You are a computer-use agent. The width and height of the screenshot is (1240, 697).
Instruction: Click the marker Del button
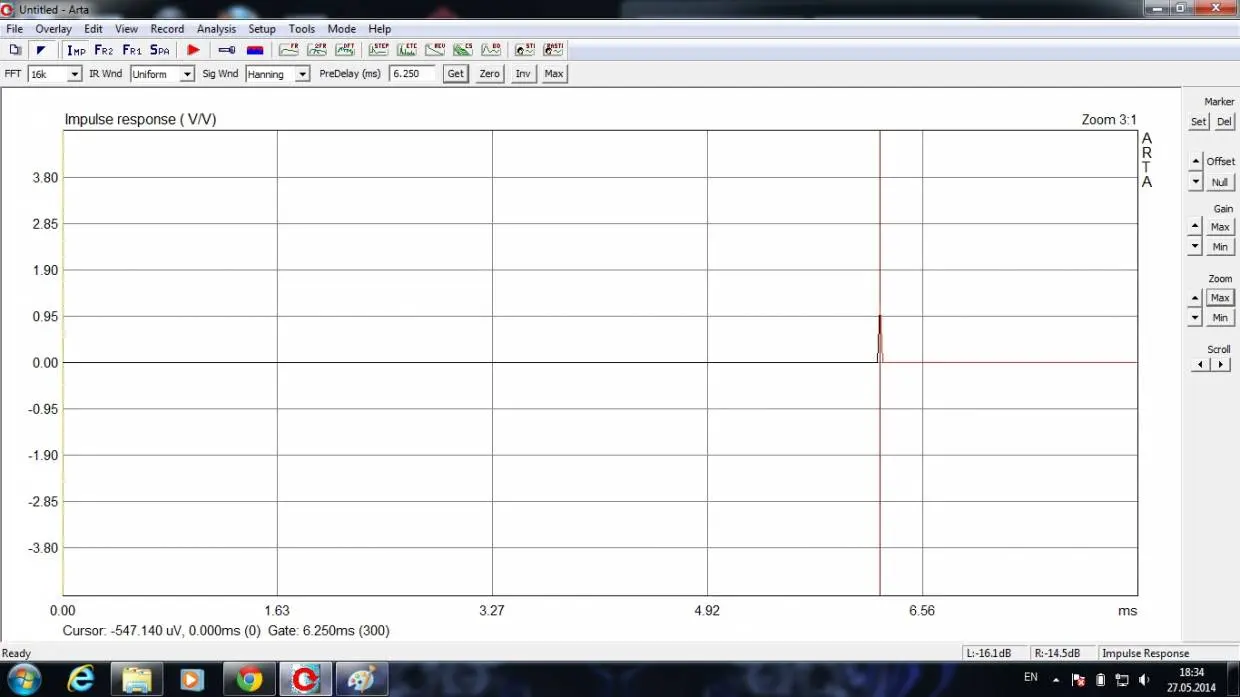pos(1224,122)
